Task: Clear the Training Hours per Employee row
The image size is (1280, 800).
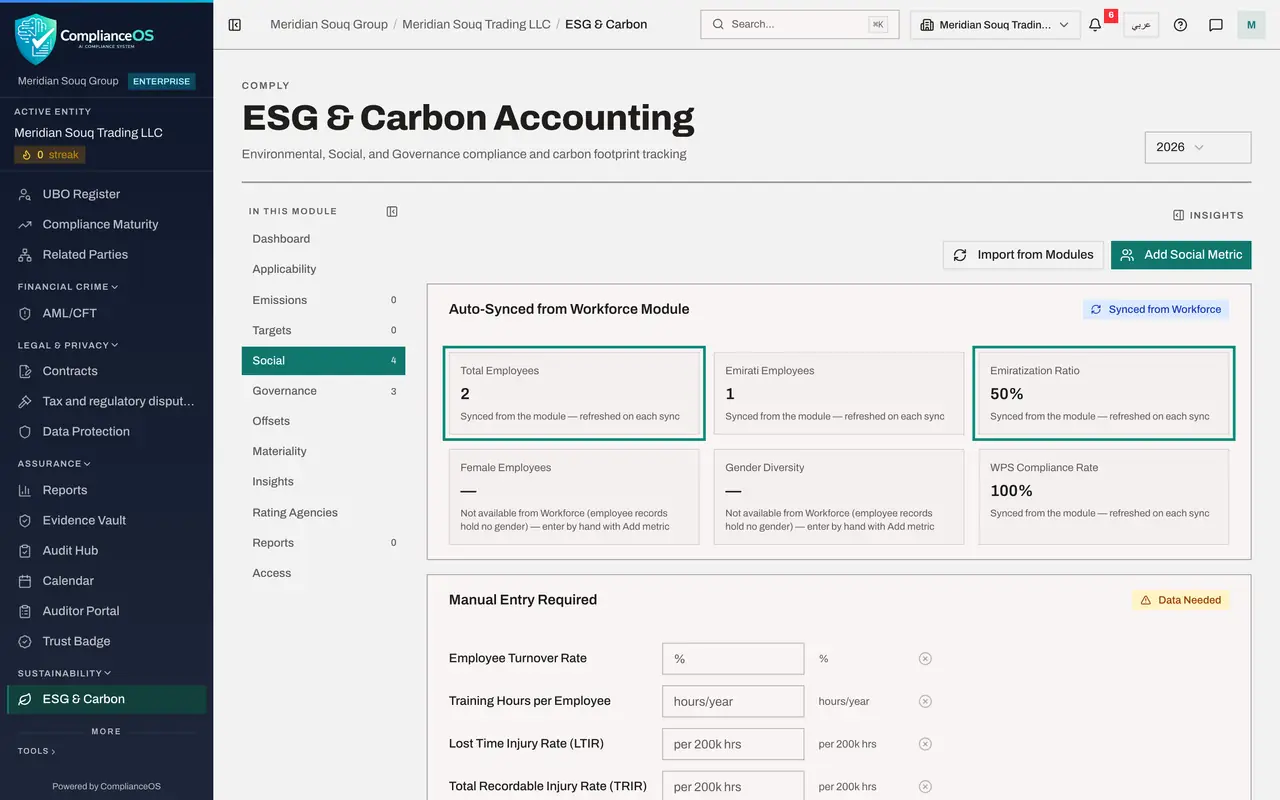Action: [x=925, y=701]
